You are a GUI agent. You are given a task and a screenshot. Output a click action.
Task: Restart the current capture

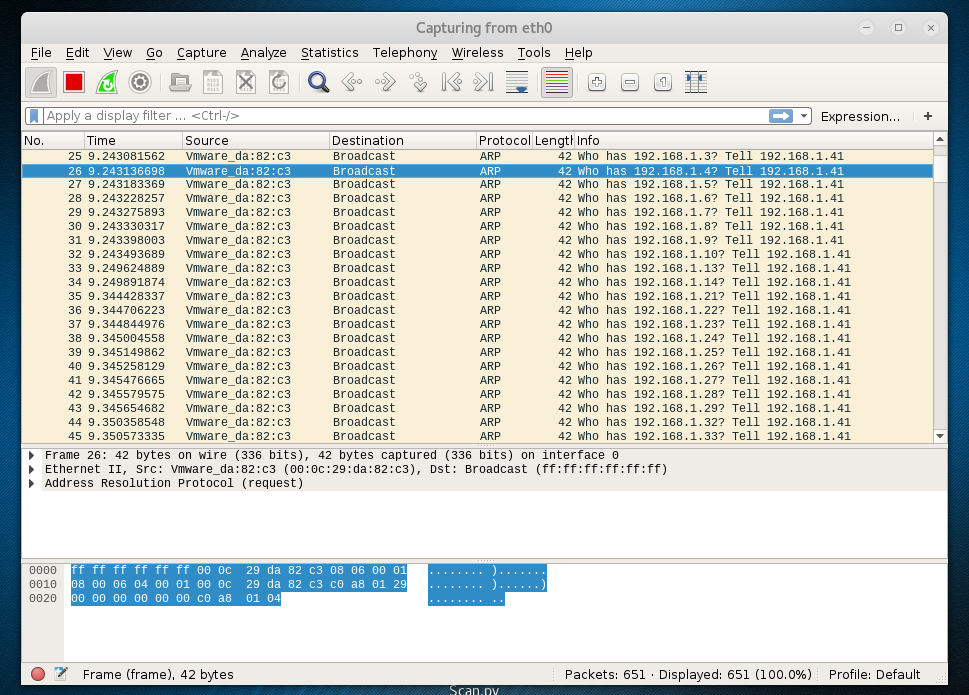[107, 82]
